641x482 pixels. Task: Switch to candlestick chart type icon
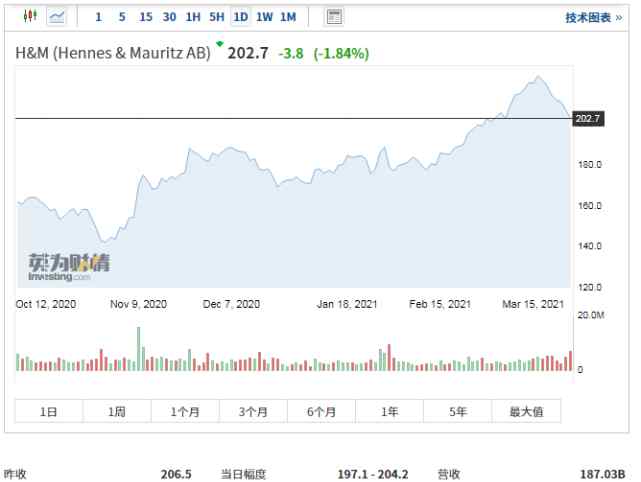[x=29, y=17]
